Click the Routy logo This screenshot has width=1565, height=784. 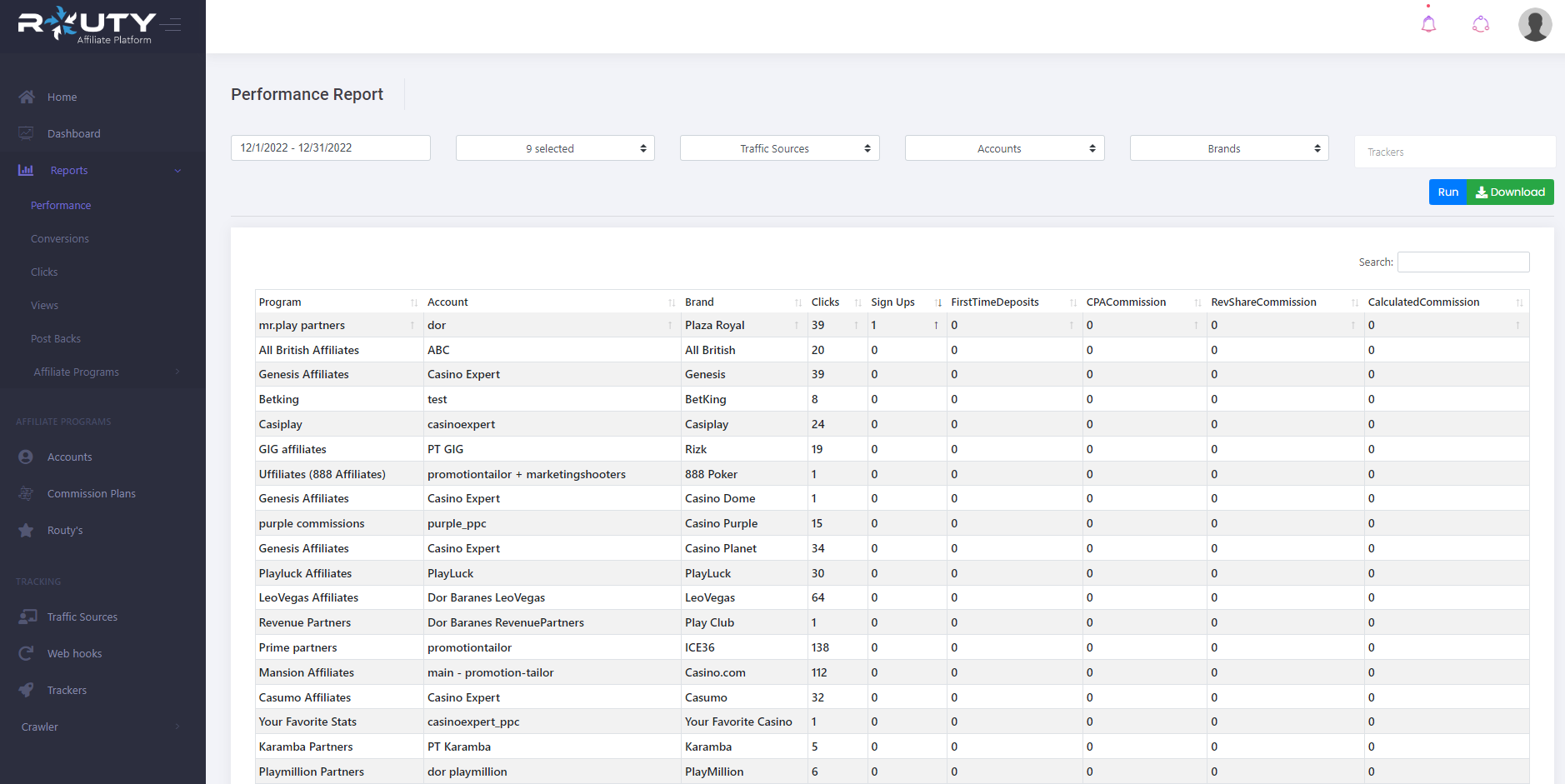click(x=87, y=24)
